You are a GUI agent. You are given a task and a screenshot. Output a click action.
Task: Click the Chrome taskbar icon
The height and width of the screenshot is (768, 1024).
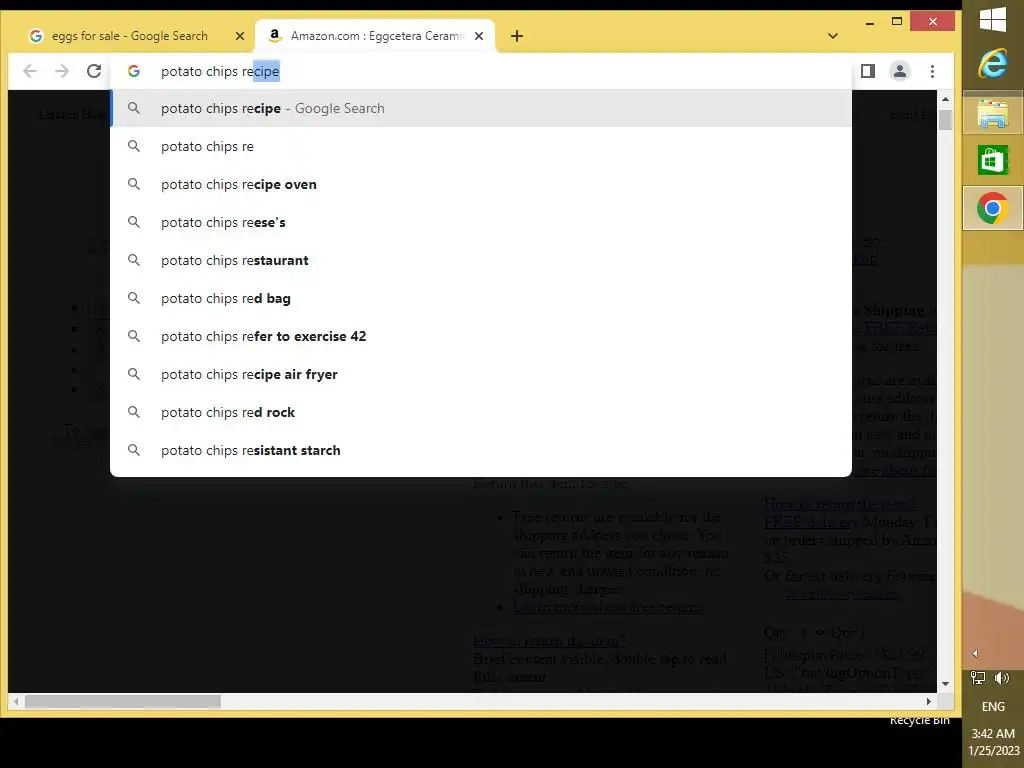tap(993, 208)
